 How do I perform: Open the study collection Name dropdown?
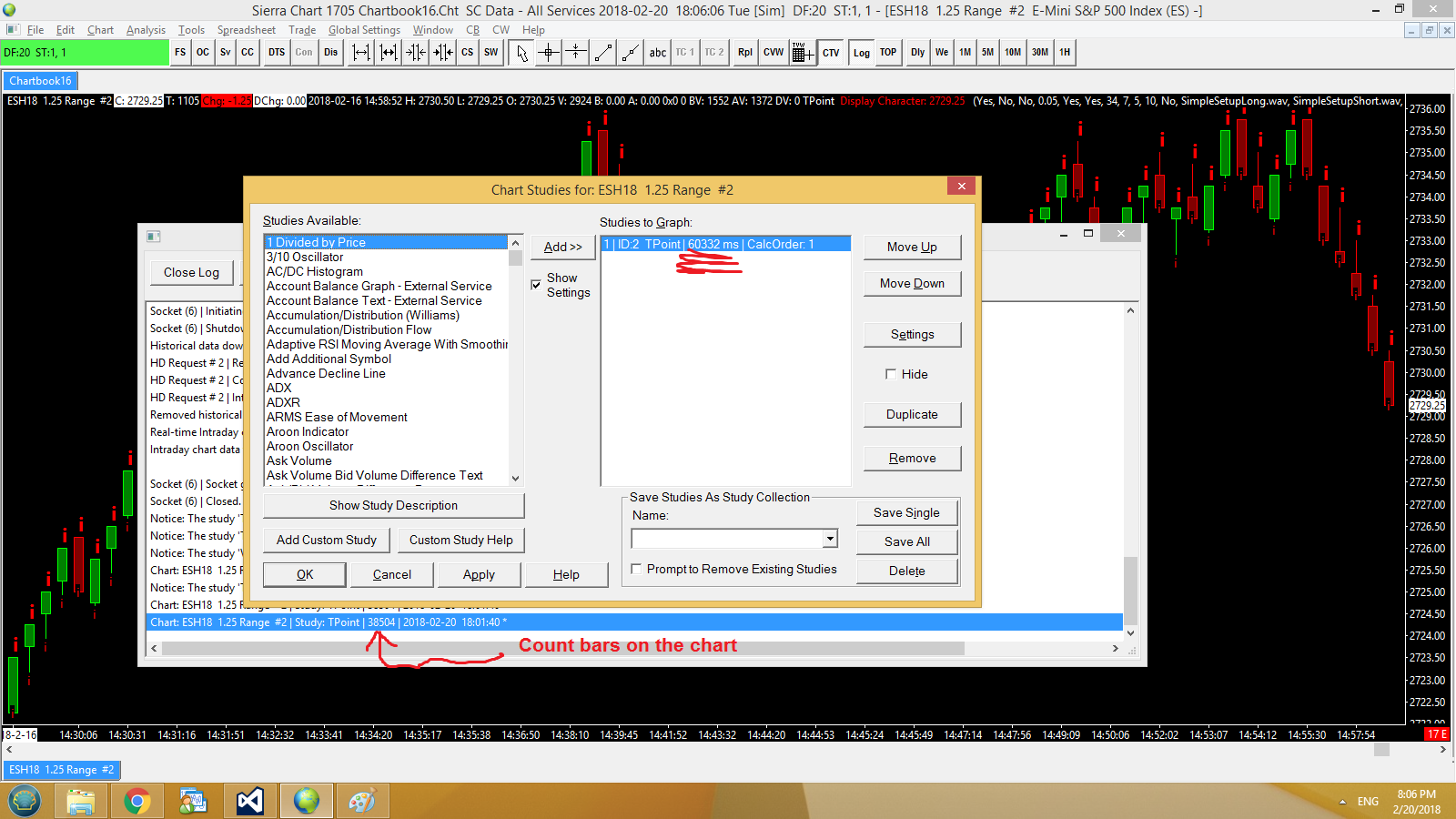pyautogui.click(x=830, y=539)
